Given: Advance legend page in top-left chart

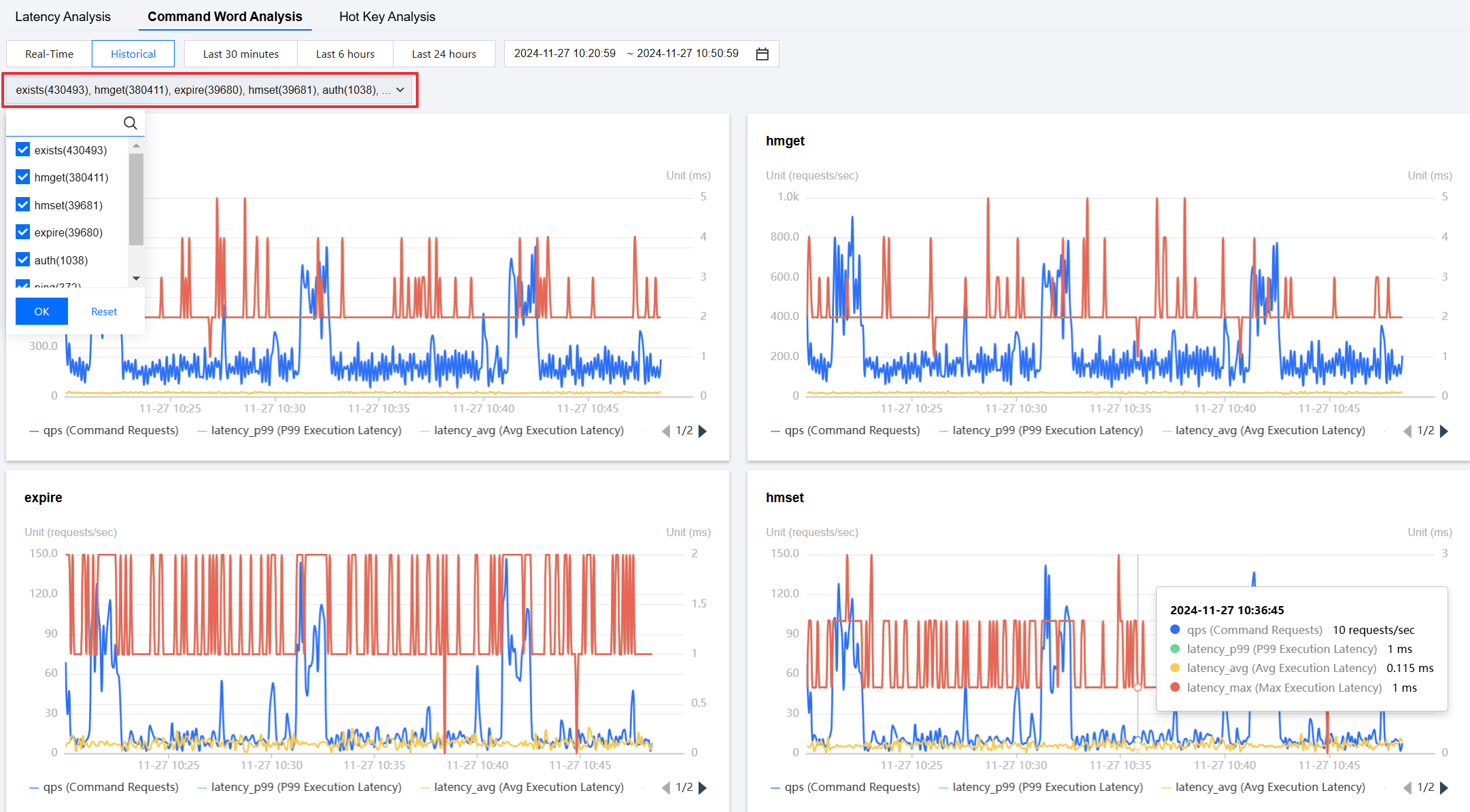Looking at the screenshot, I should (703, 431).
